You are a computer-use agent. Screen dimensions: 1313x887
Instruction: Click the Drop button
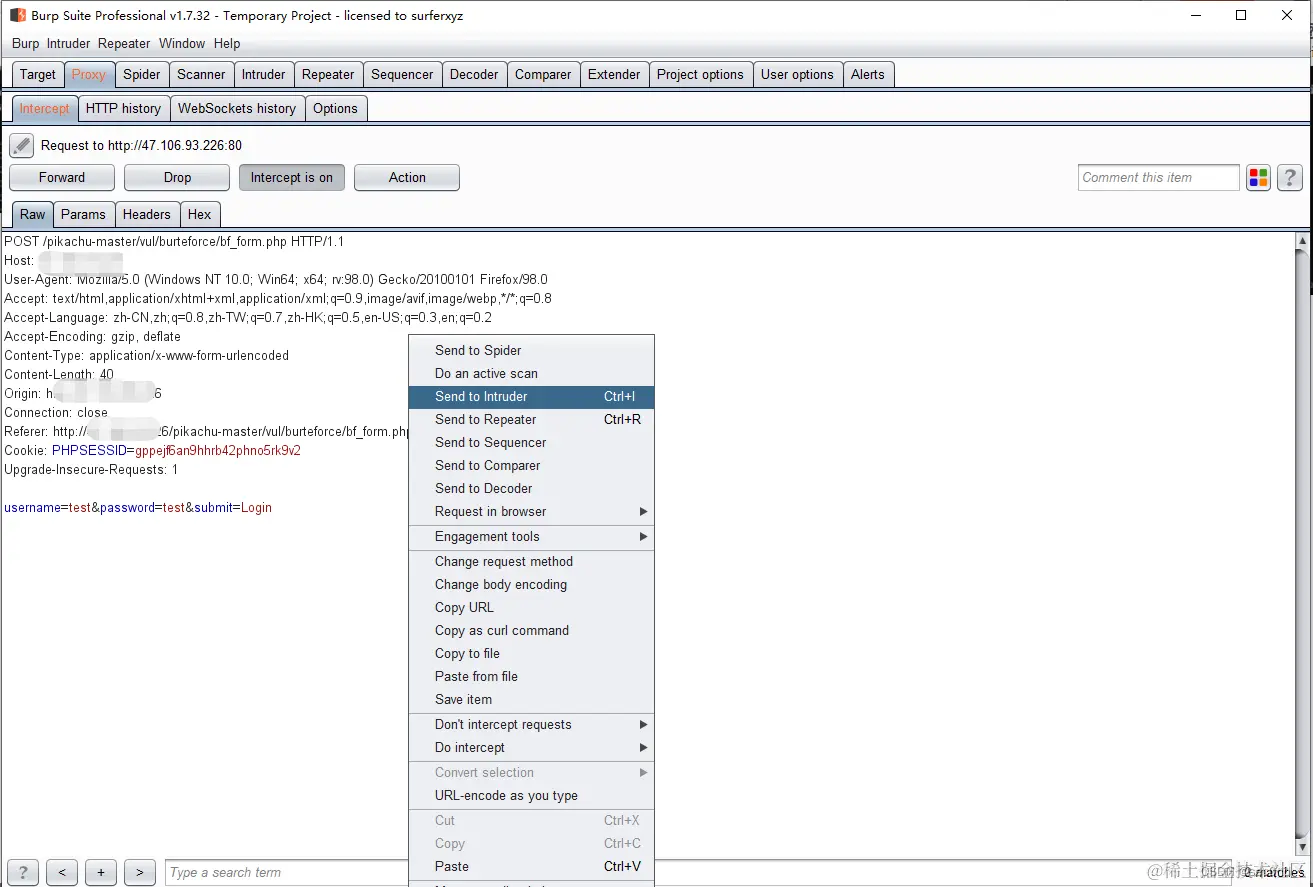[x=177, y=177]
